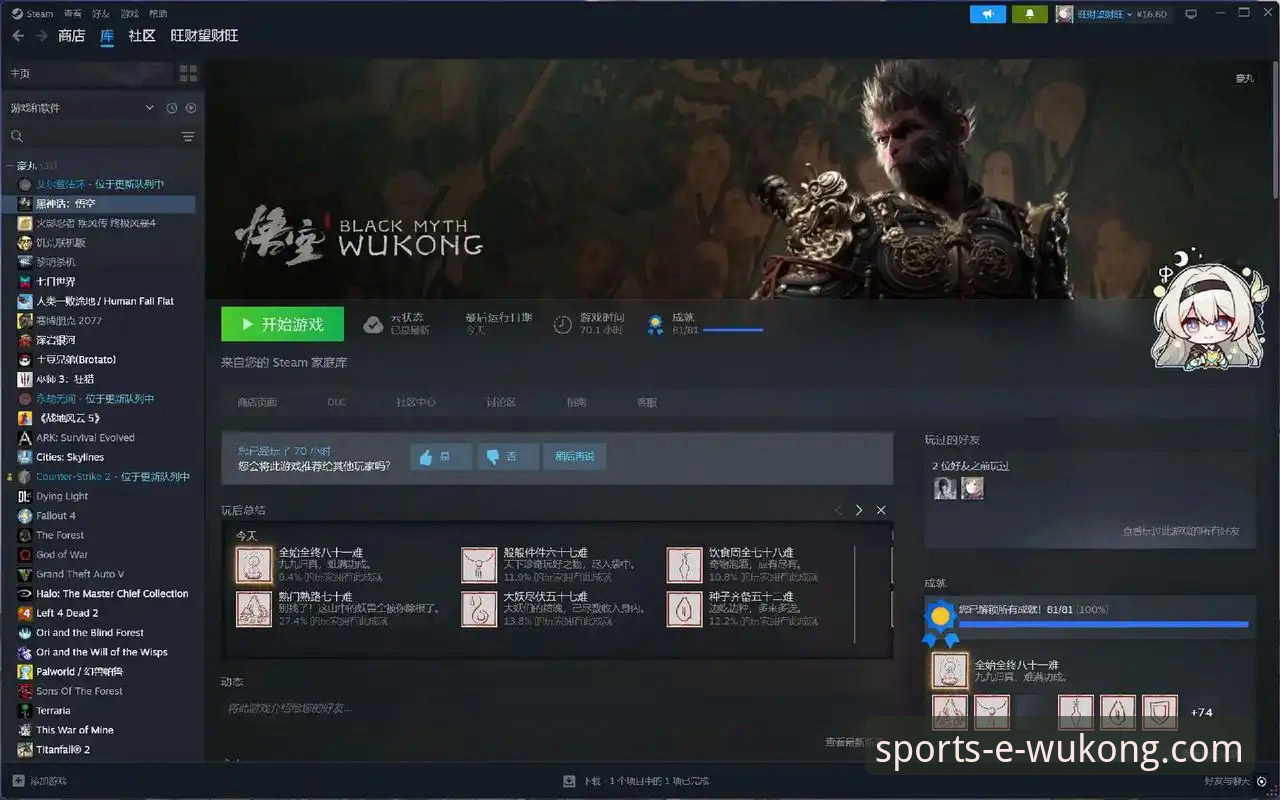Collapse the game category in sidebar
Image resolution: width=1280 pixels, height=800 pixels.
click(x=10, y=165)
